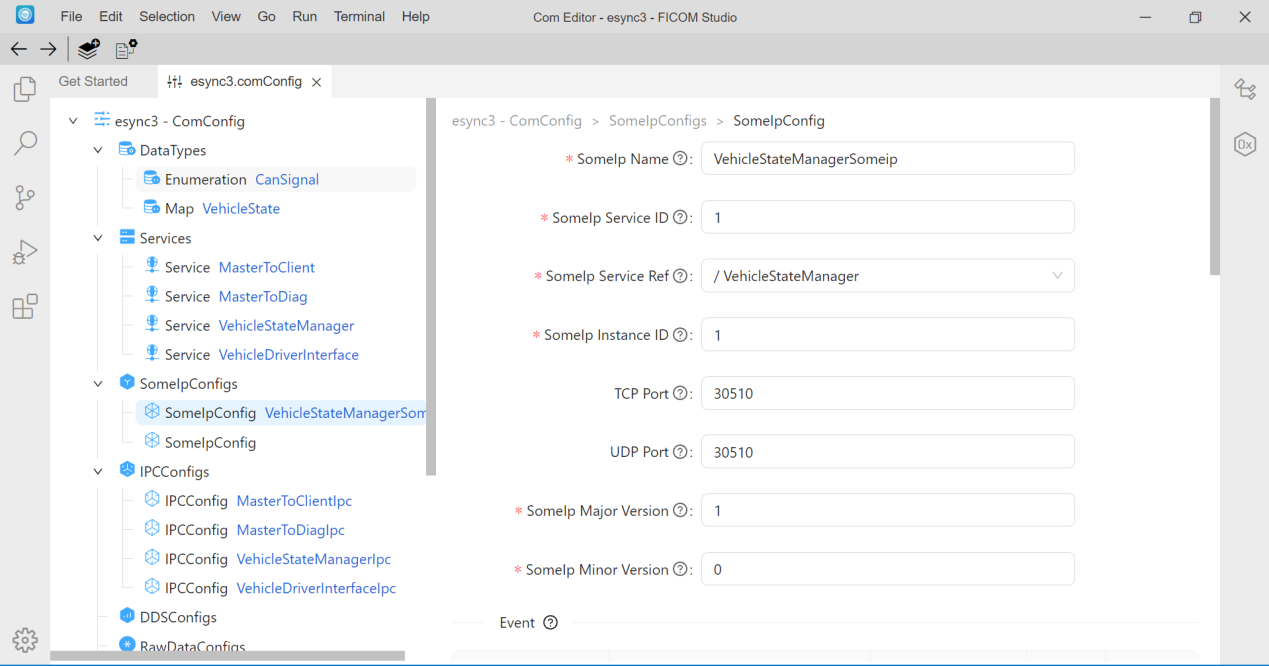Click the tree diagram icon in right sidebar
1269x666 pixels.
click(1245, 89)
